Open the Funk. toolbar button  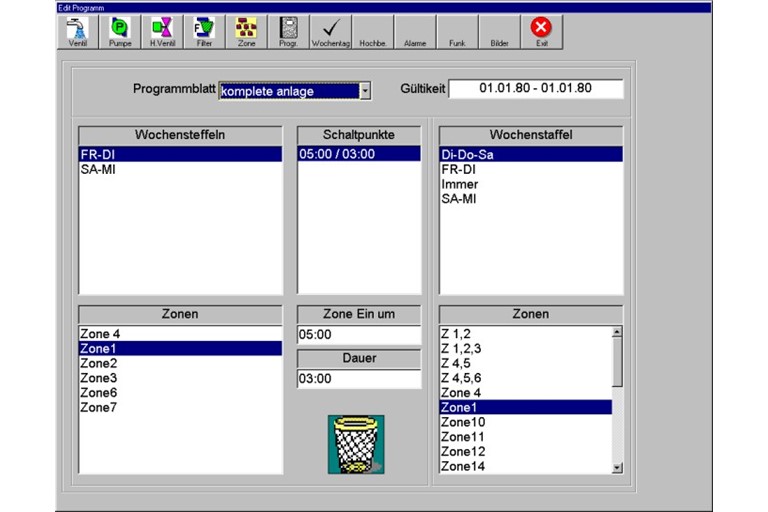pos(457,31)
